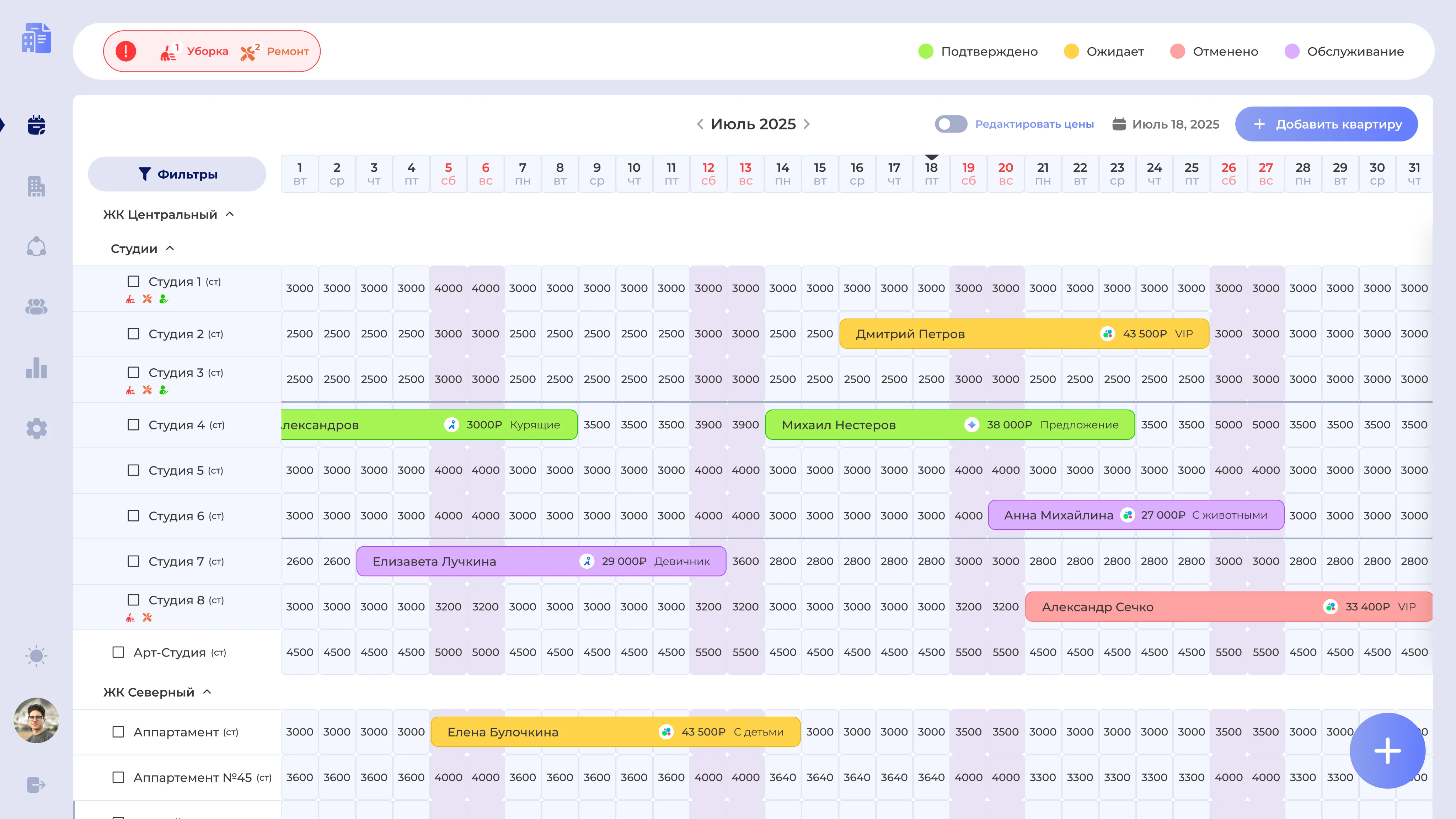Click the logout icon at bottom left
The image size is (1456, 819).
point(37,785)
